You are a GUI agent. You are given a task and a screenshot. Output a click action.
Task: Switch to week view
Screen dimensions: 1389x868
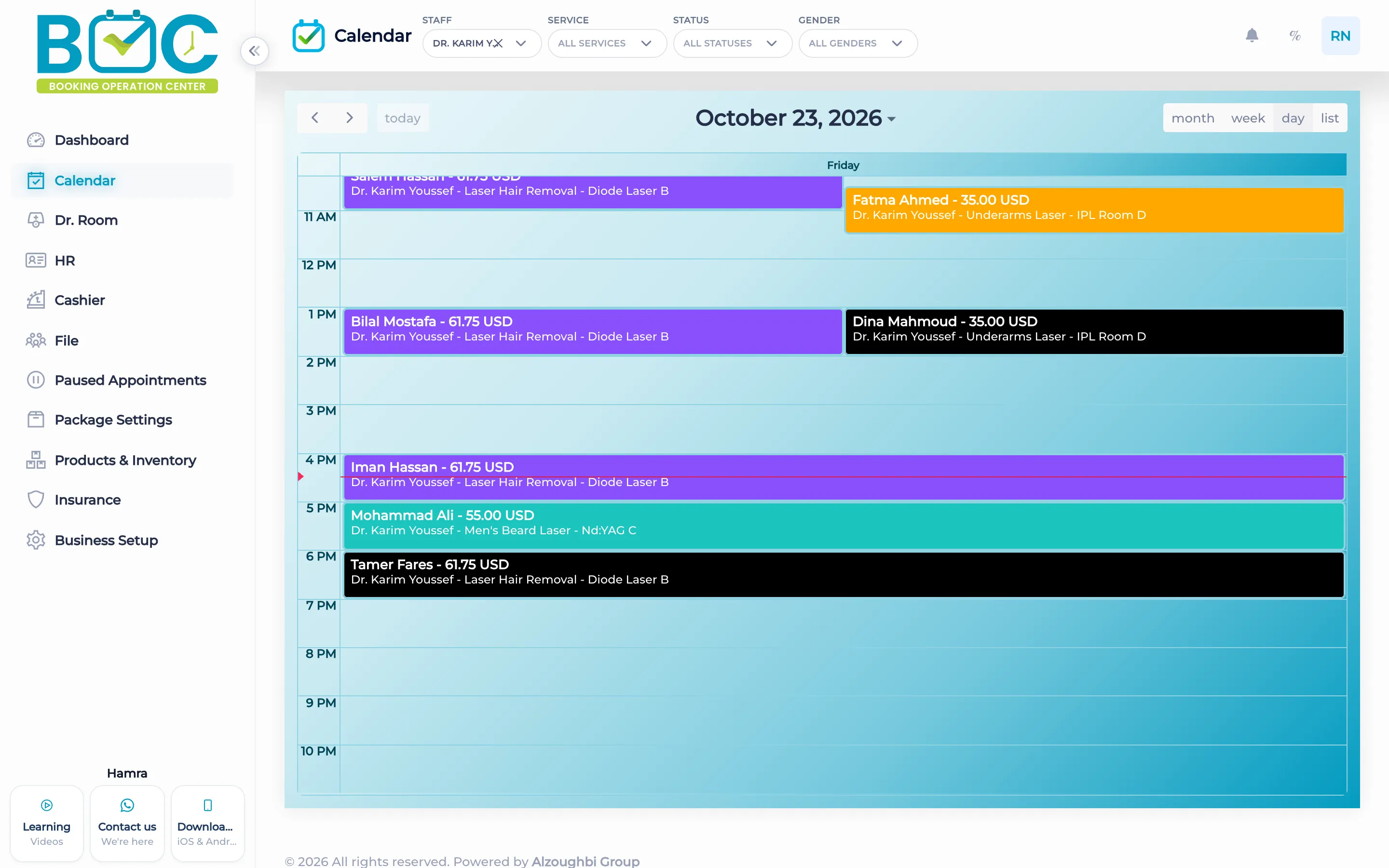click(1248, 118)
